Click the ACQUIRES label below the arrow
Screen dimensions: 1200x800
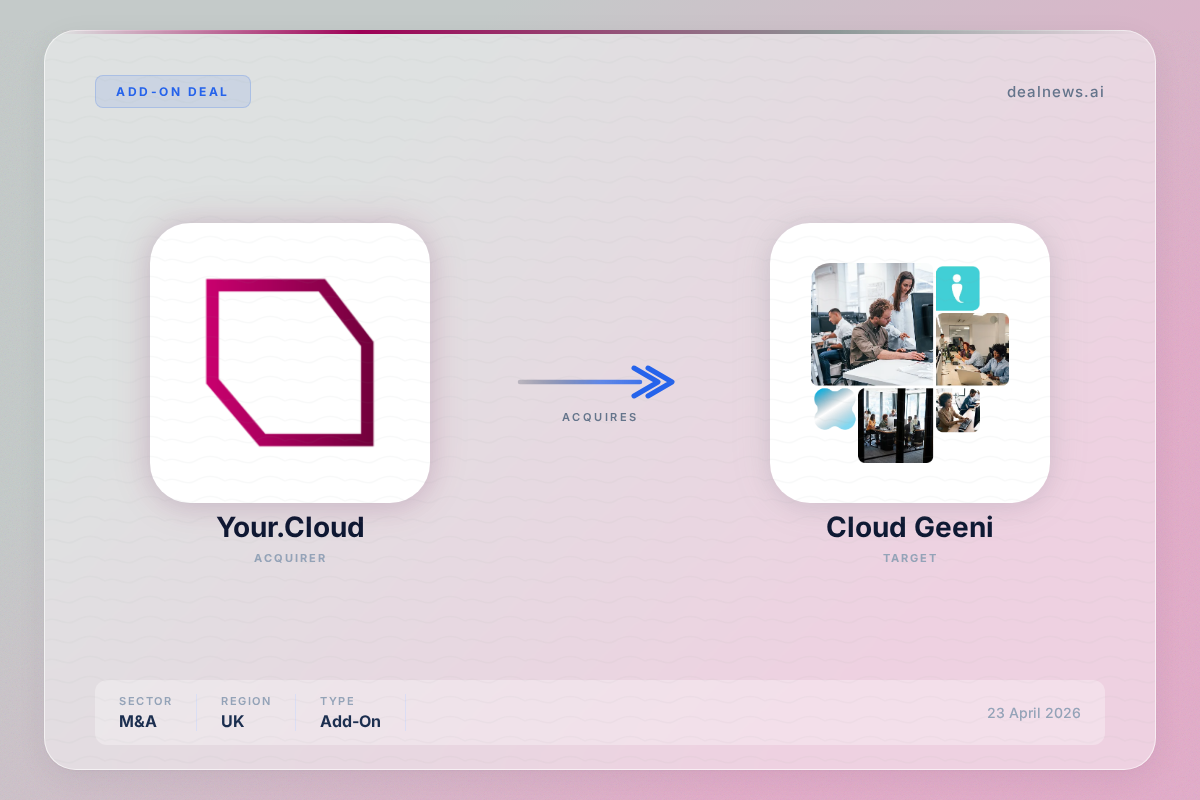[599, 417]
